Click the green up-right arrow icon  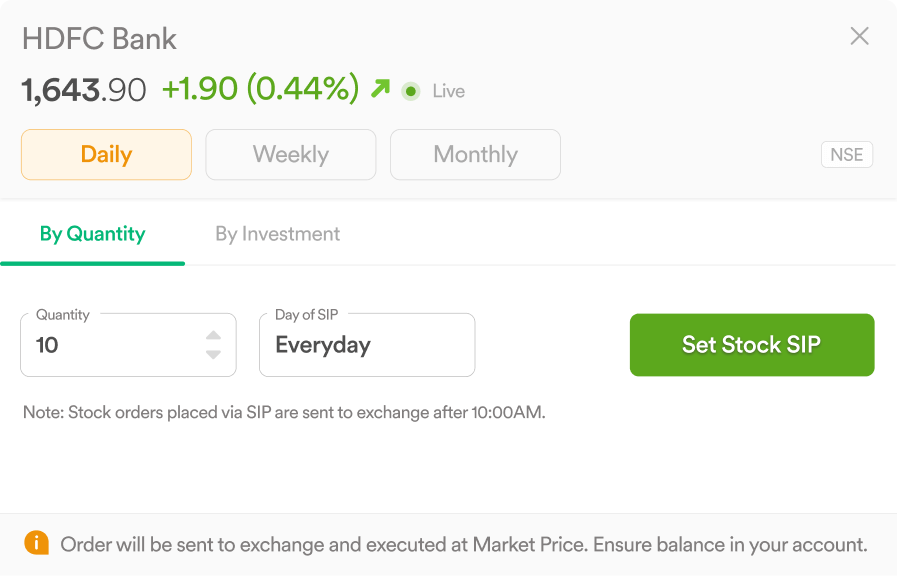click(x=380, y=88)
